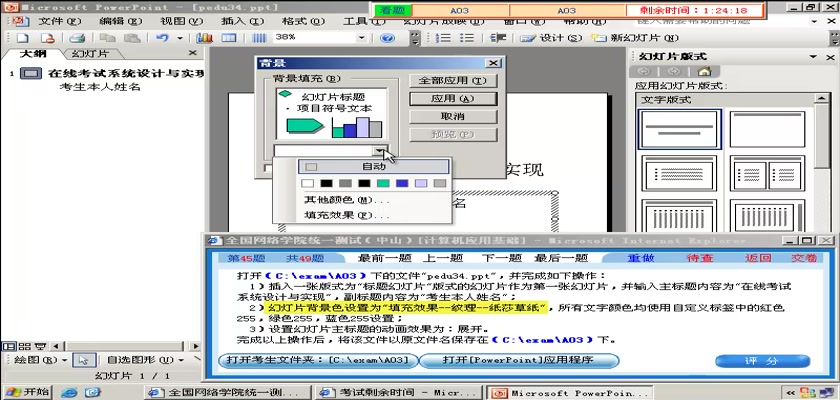This screenshot has height=400, width=840.
Task: Open the zoom percentage dropdown
Action: coord(362,38)
